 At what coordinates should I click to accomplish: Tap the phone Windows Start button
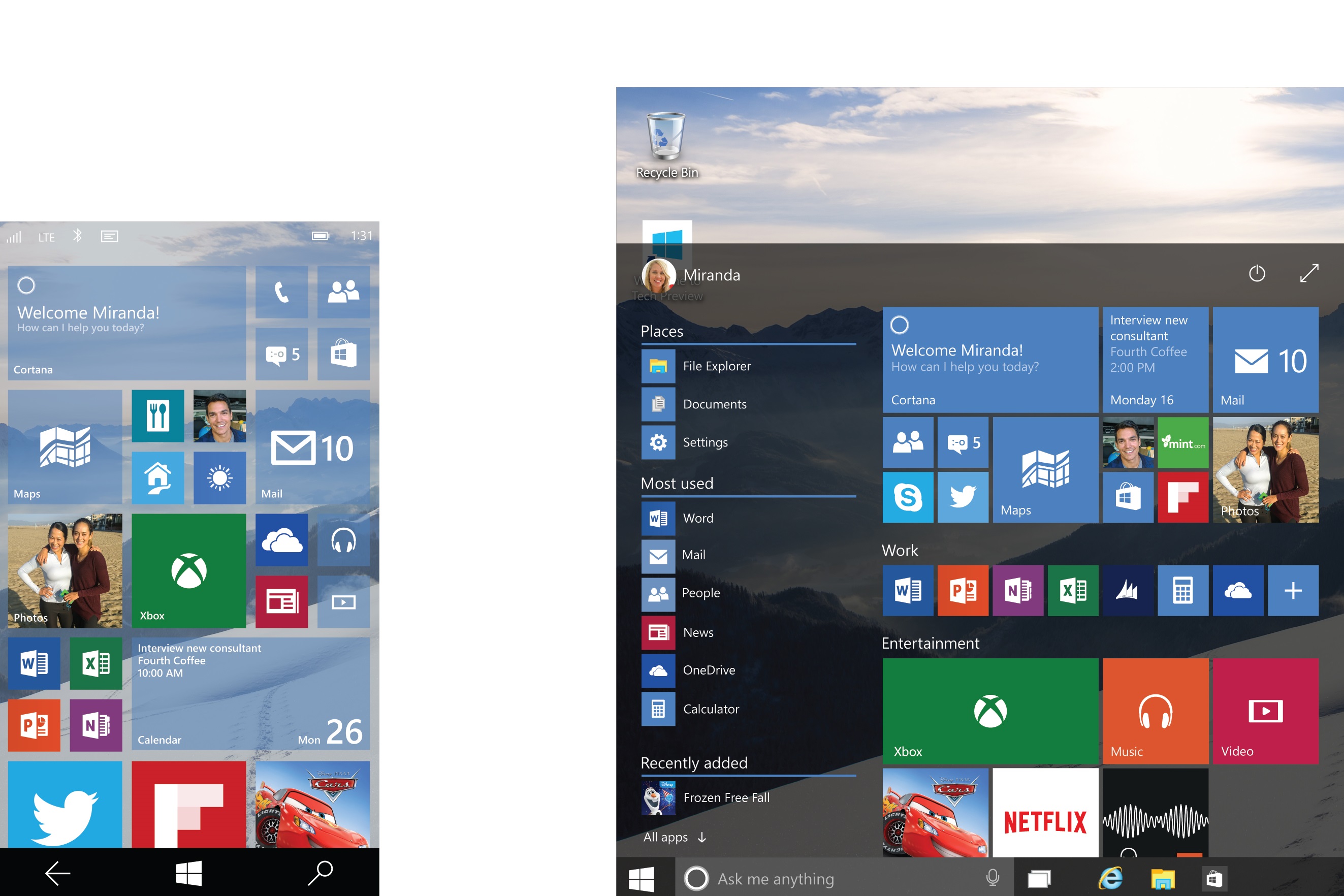coord(188,873)
